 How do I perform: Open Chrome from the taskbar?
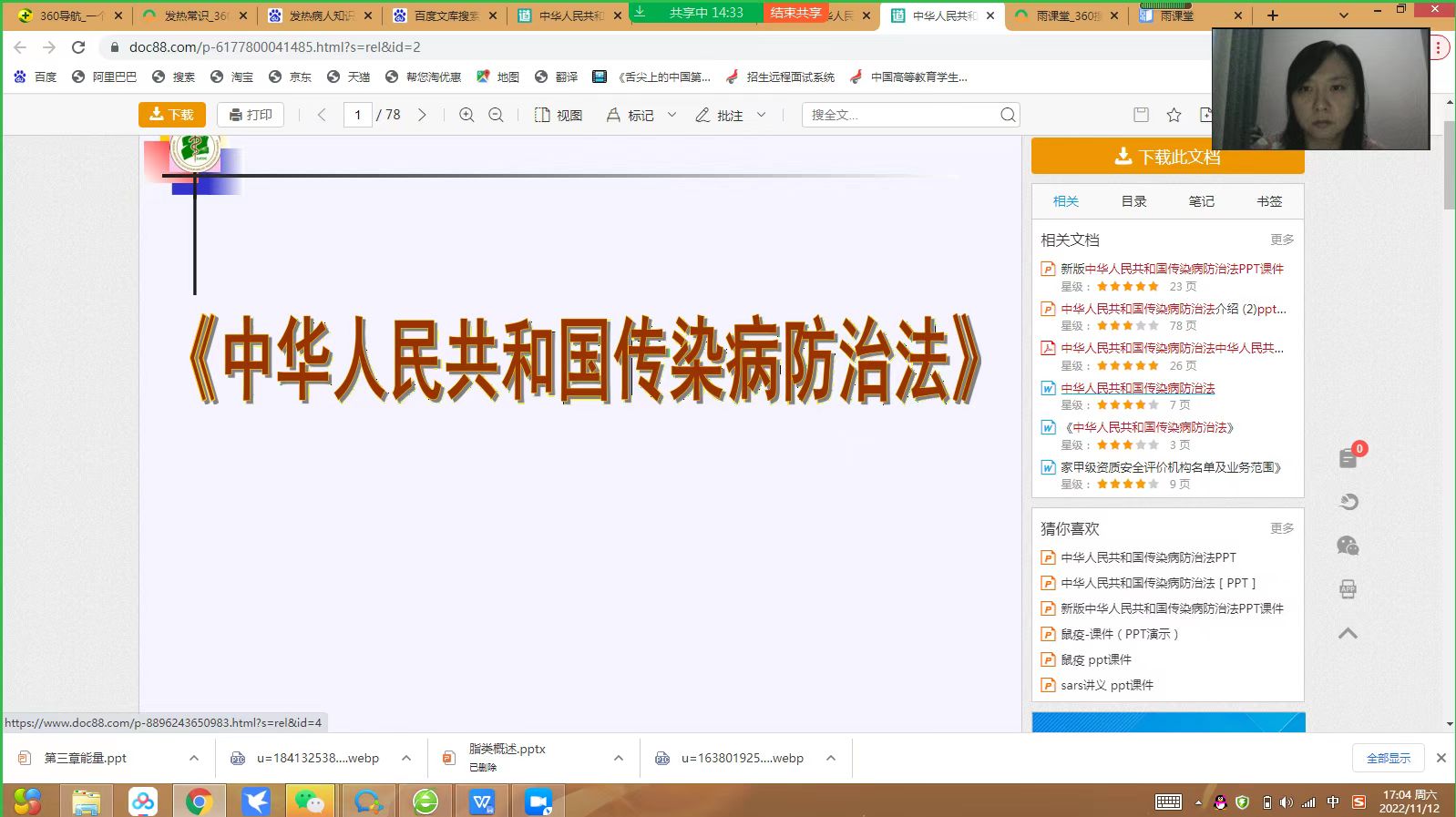tap(199, 802)
